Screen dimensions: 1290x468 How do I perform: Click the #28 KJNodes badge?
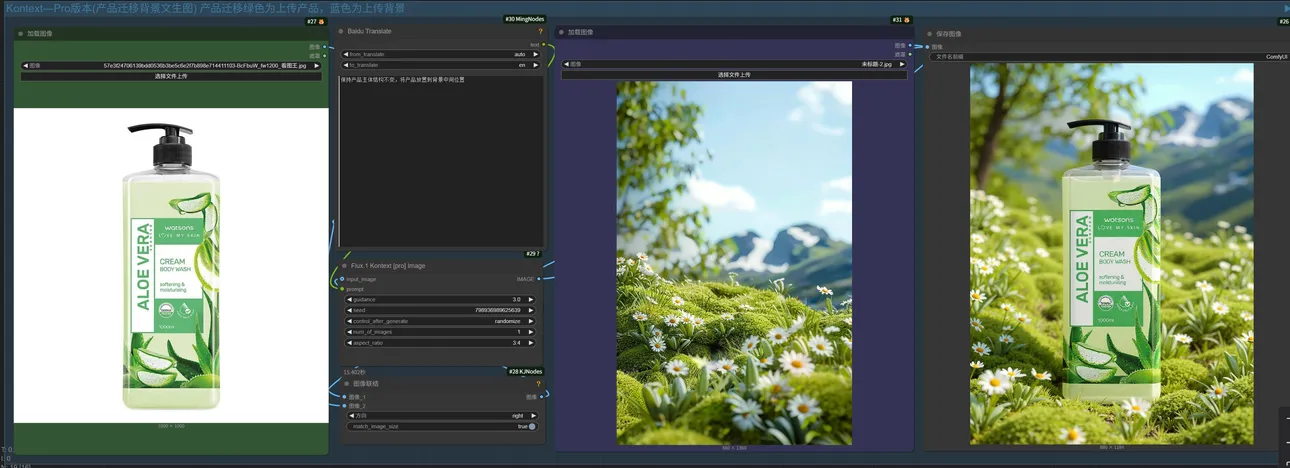point(526,371)
